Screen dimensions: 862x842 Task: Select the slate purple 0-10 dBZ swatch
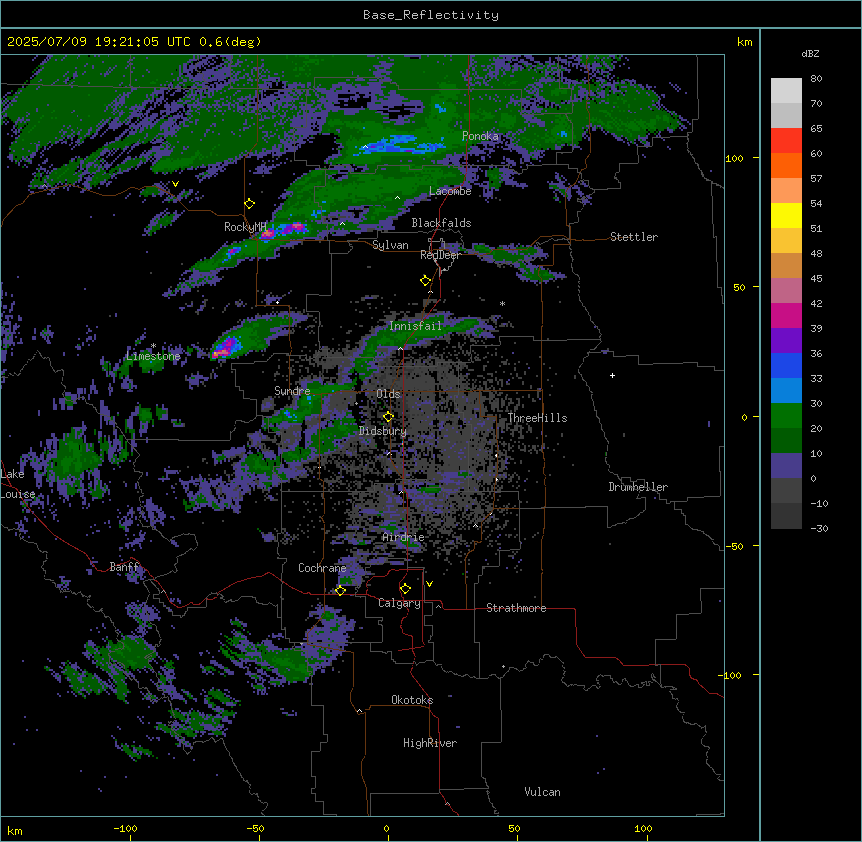[786, 466]
